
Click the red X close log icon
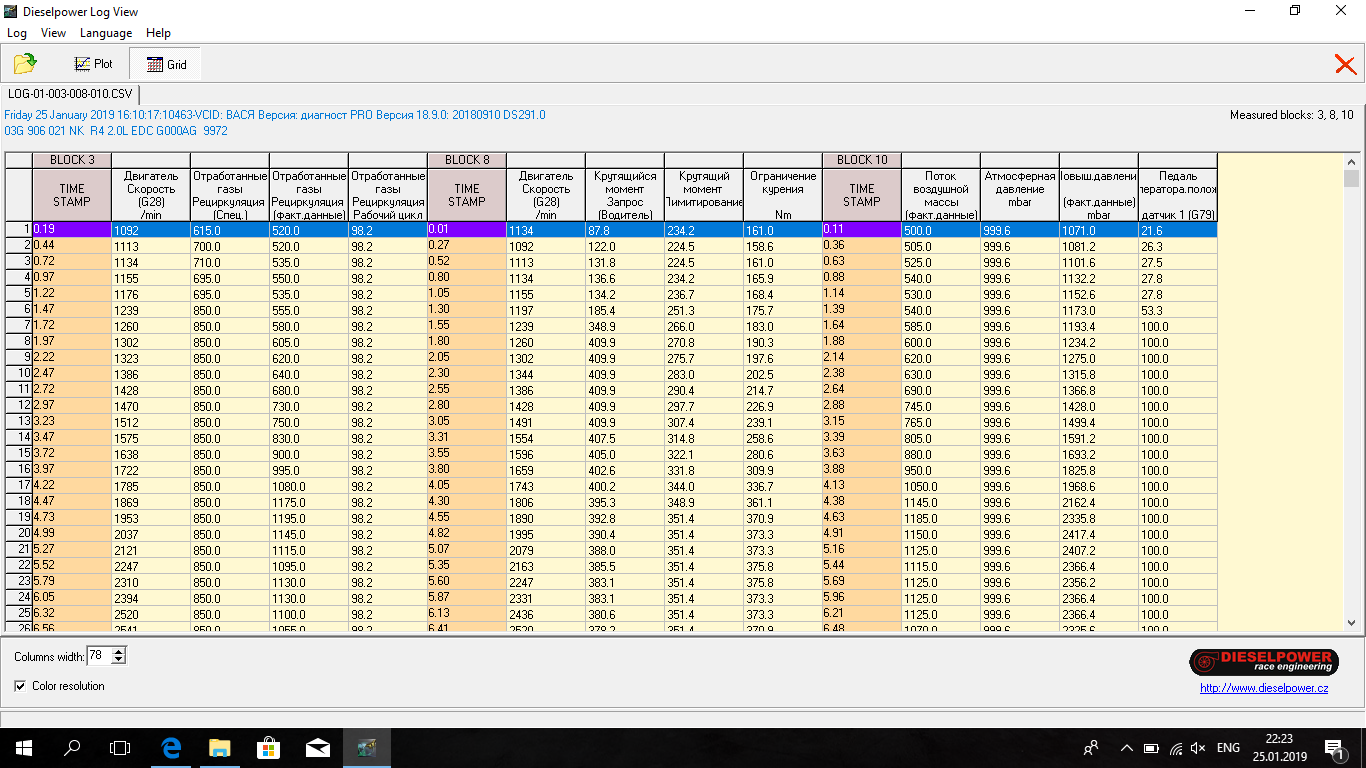[1345, 65]
